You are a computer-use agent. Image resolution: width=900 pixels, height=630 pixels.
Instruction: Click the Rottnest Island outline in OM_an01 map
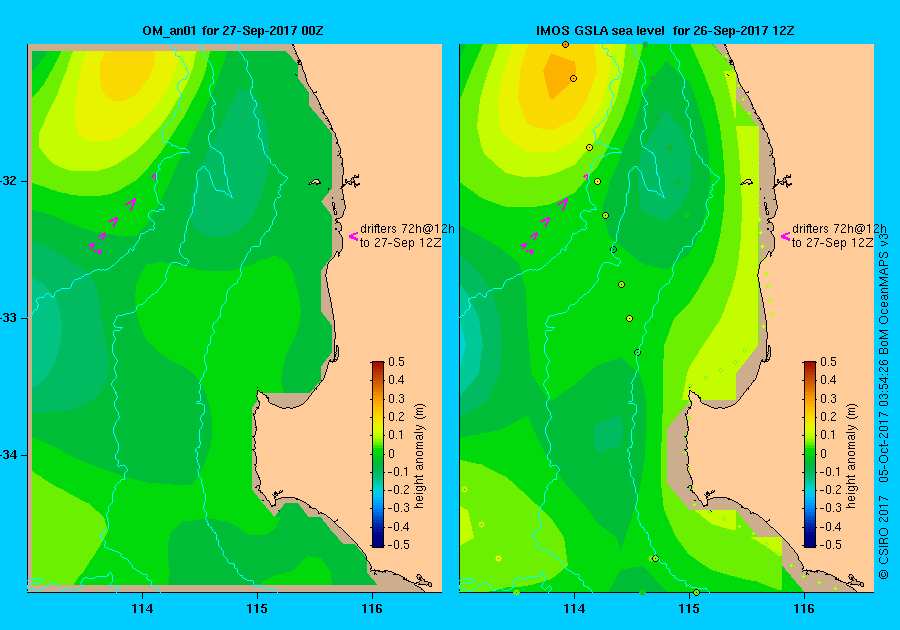pyautogui.click(x=315, y=182)
